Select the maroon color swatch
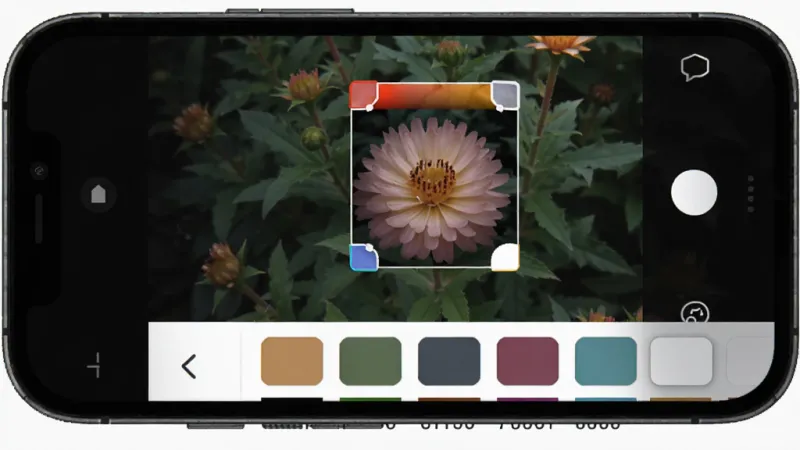This screenshot has width=800, height=450. coord(528,361)
